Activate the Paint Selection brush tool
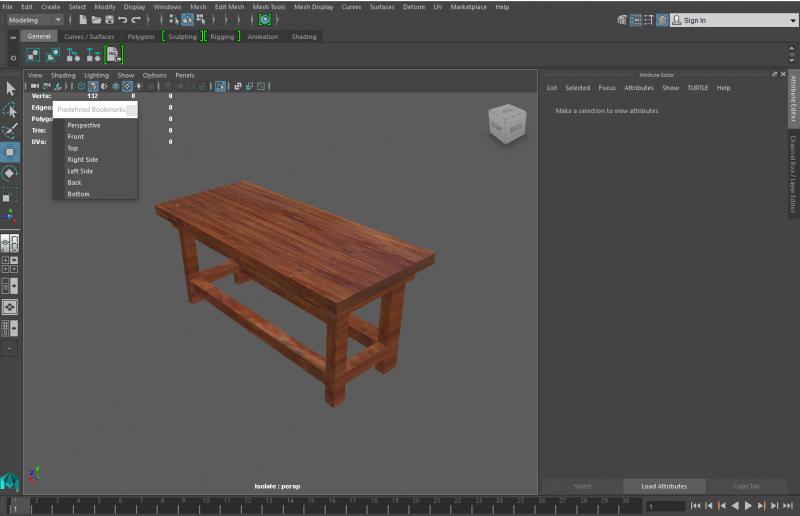The image size is (800, 516). click(10, 131)
